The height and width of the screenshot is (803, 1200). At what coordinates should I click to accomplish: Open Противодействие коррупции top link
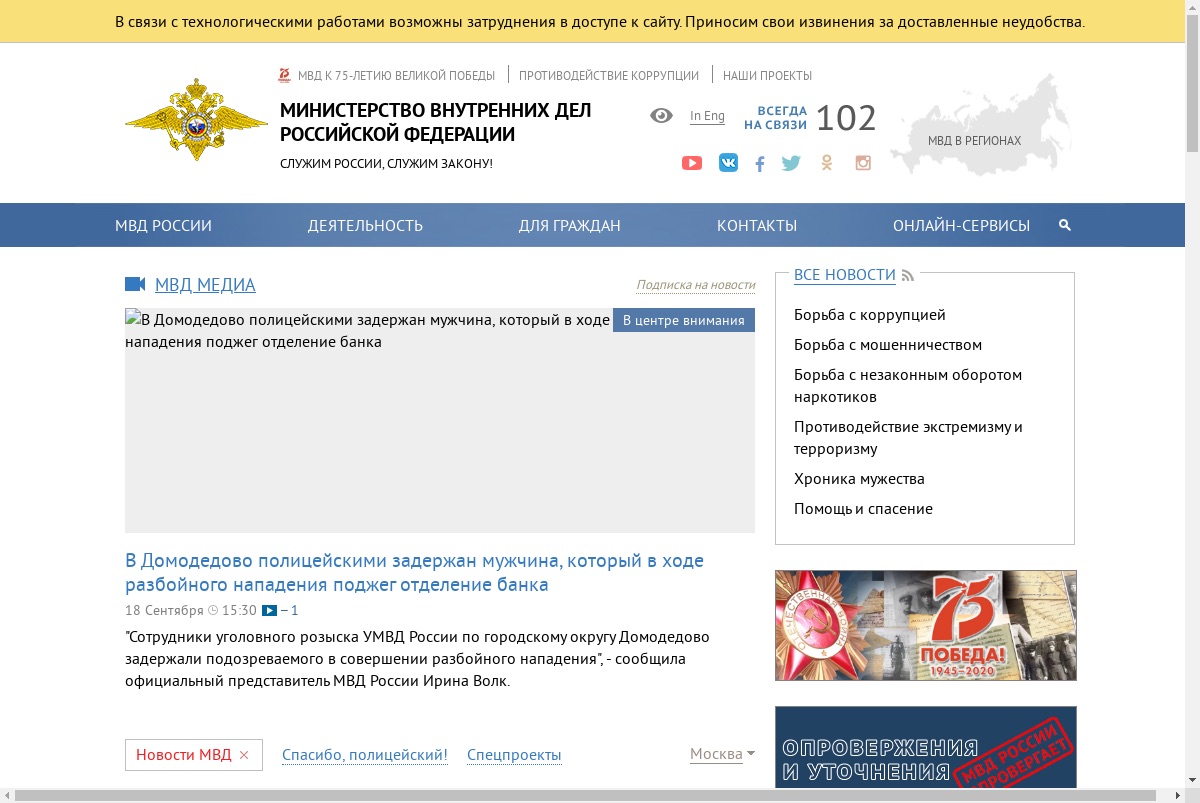point(609,75)
